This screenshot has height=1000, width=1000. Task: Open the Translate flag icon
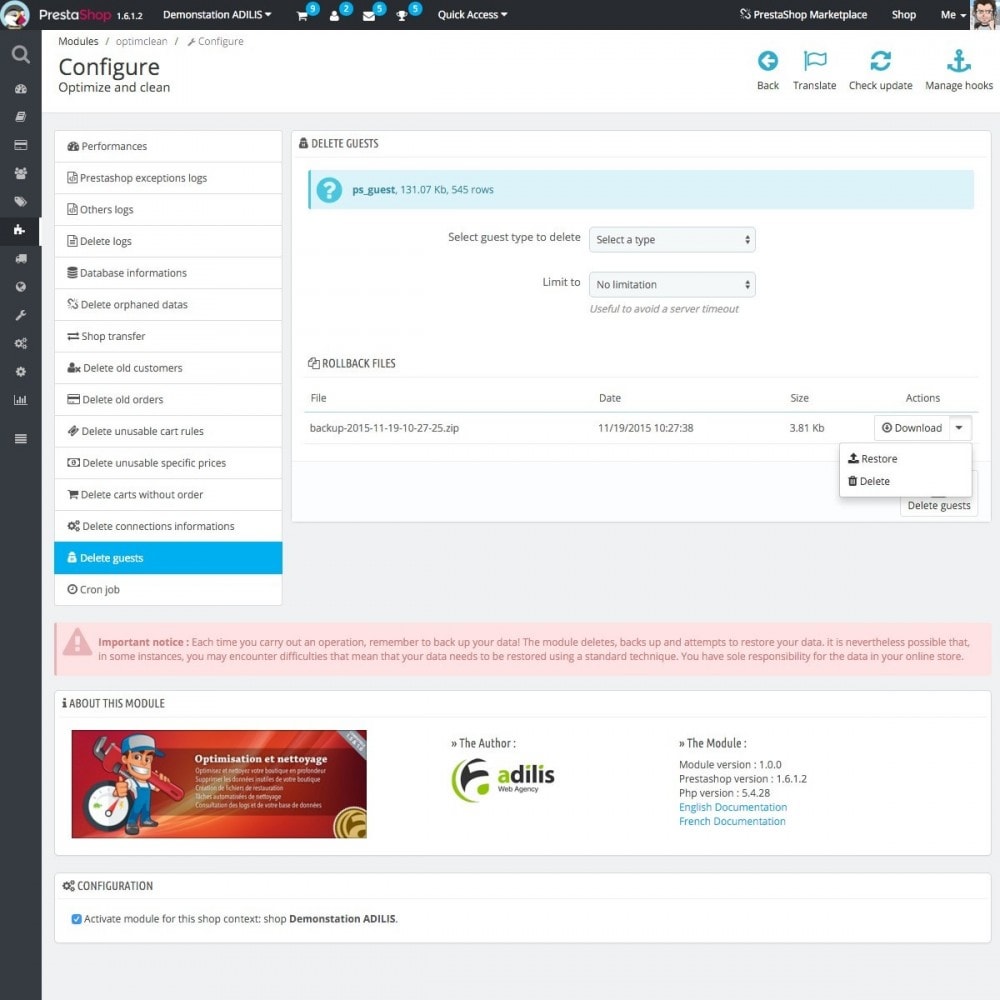click(x=814, y=61)
